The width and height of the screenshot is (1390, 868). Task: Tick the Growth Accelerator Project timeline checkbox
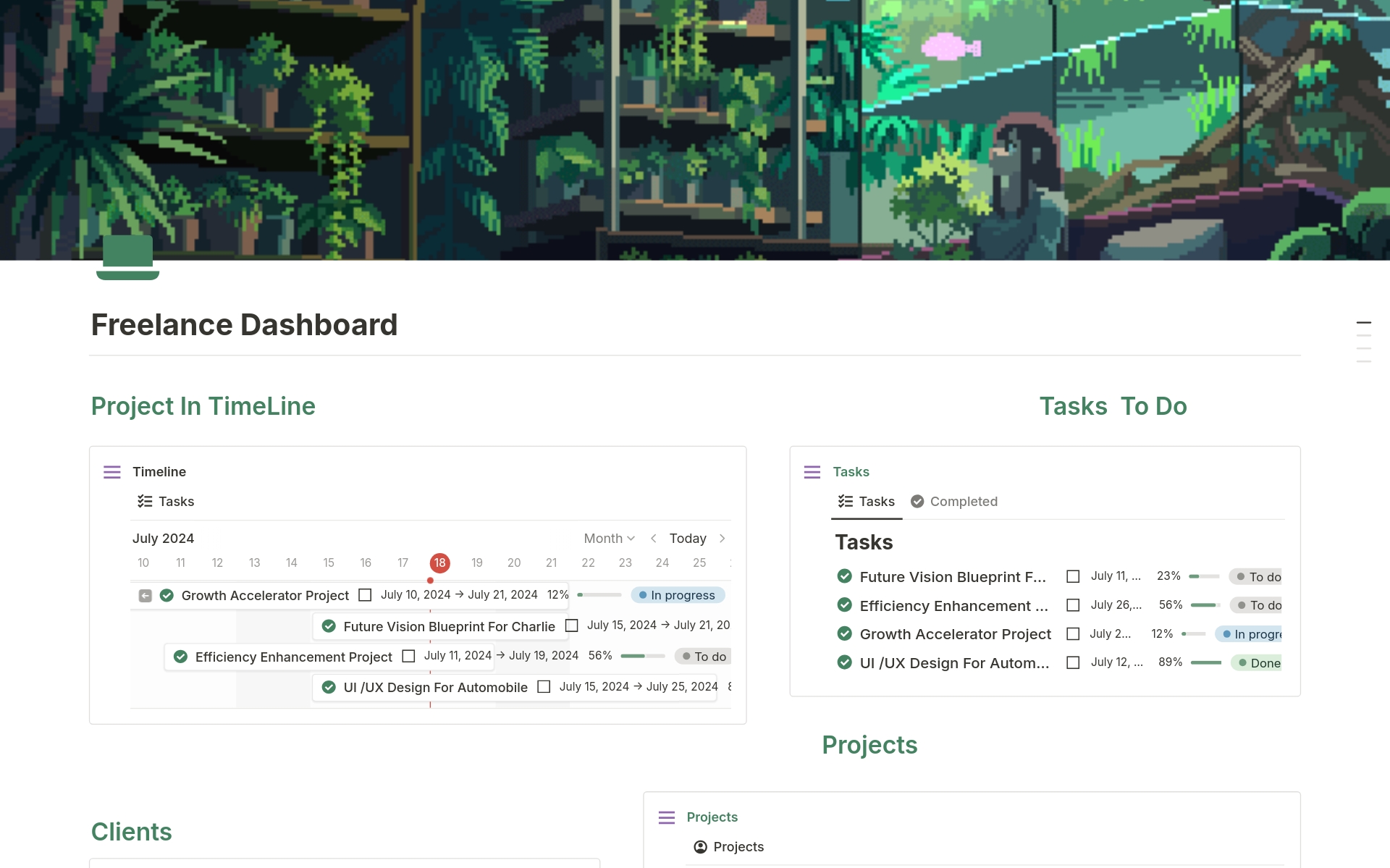point(365,595)
